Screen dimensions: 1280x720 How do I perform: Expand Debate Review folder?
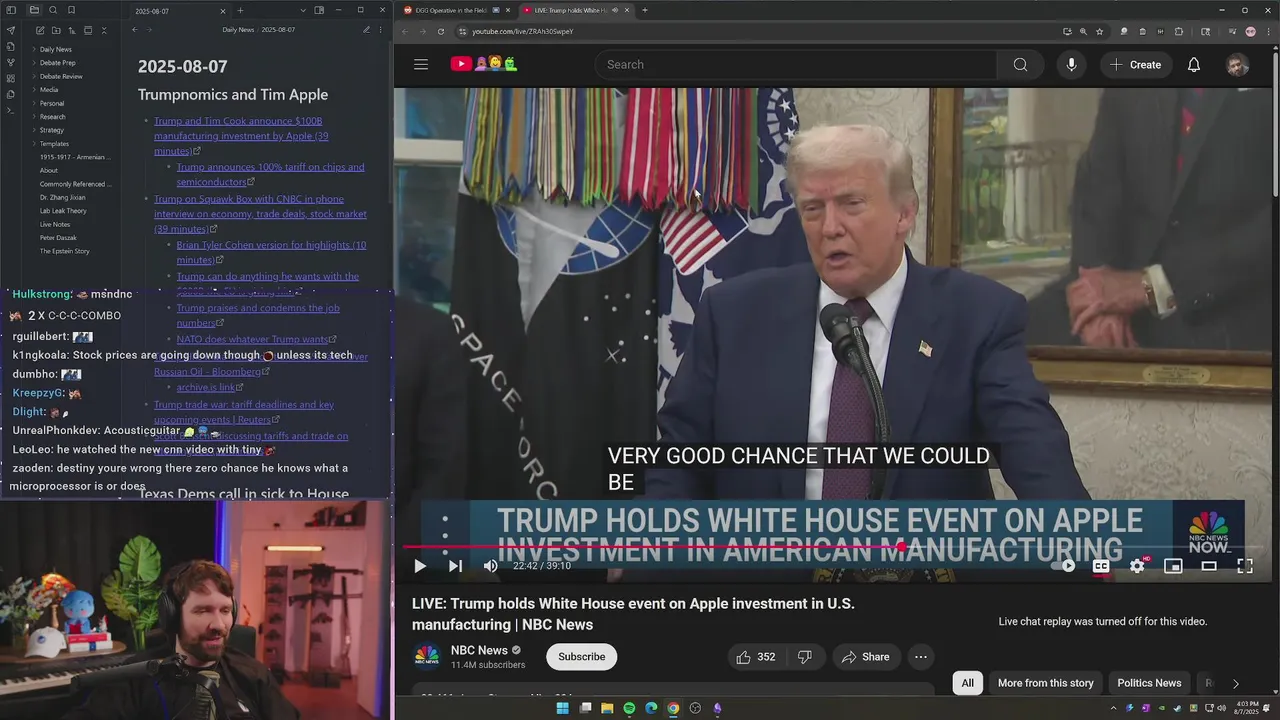coord(60,76)
